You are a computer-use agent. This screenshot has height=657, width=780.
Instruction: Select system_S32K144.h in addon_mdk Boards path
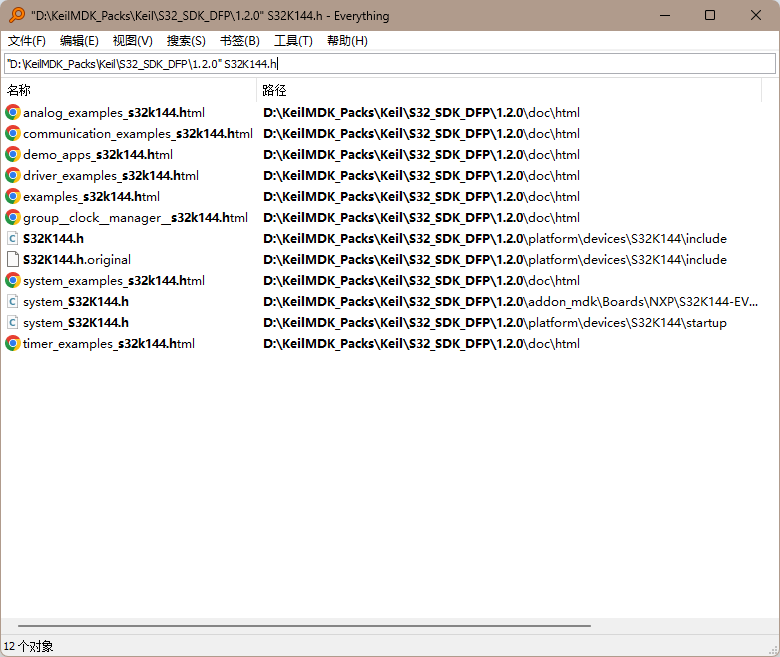point(76,302)
